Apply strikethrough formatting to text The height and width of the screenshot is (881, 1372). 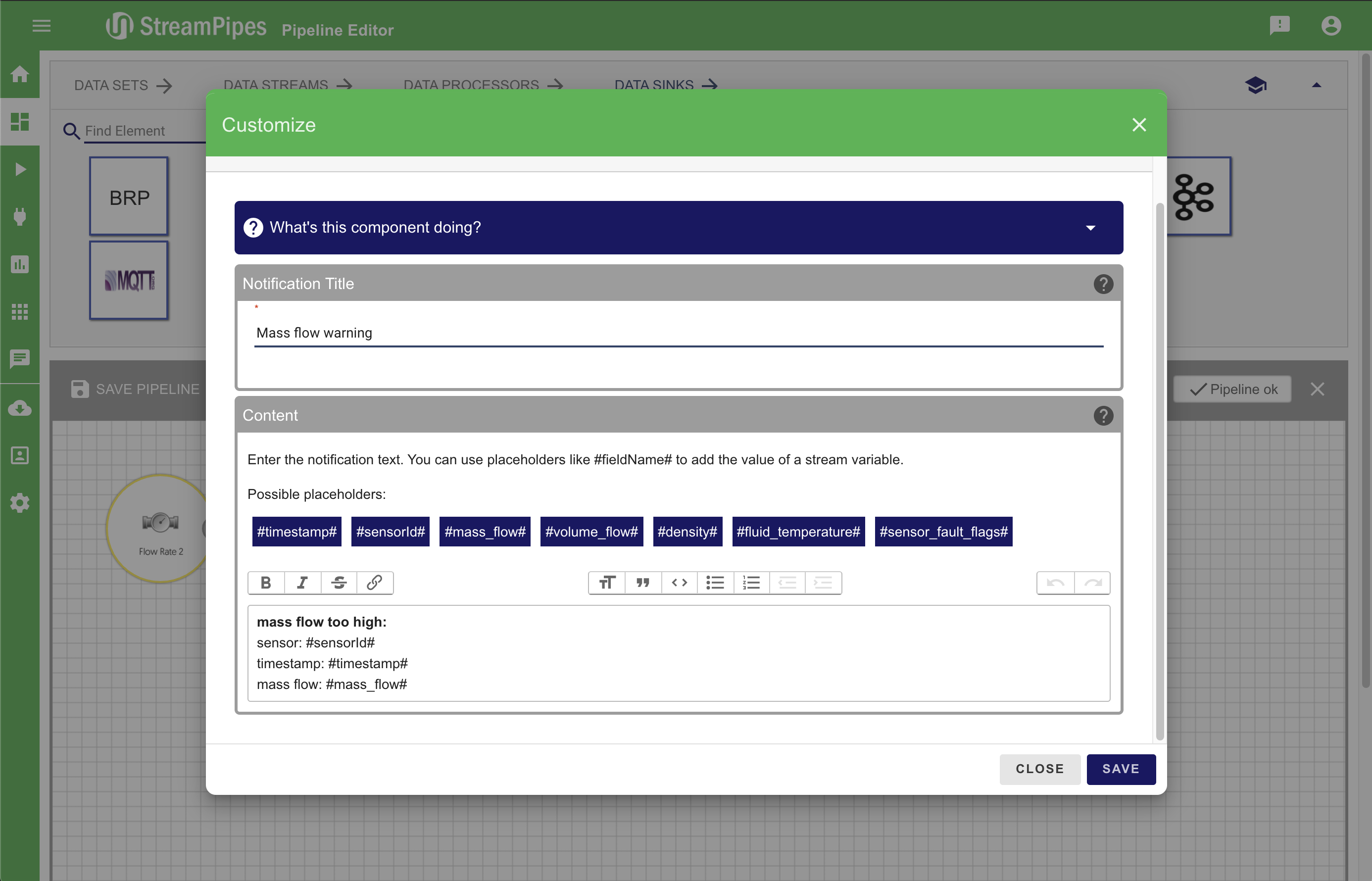point(339,583)
